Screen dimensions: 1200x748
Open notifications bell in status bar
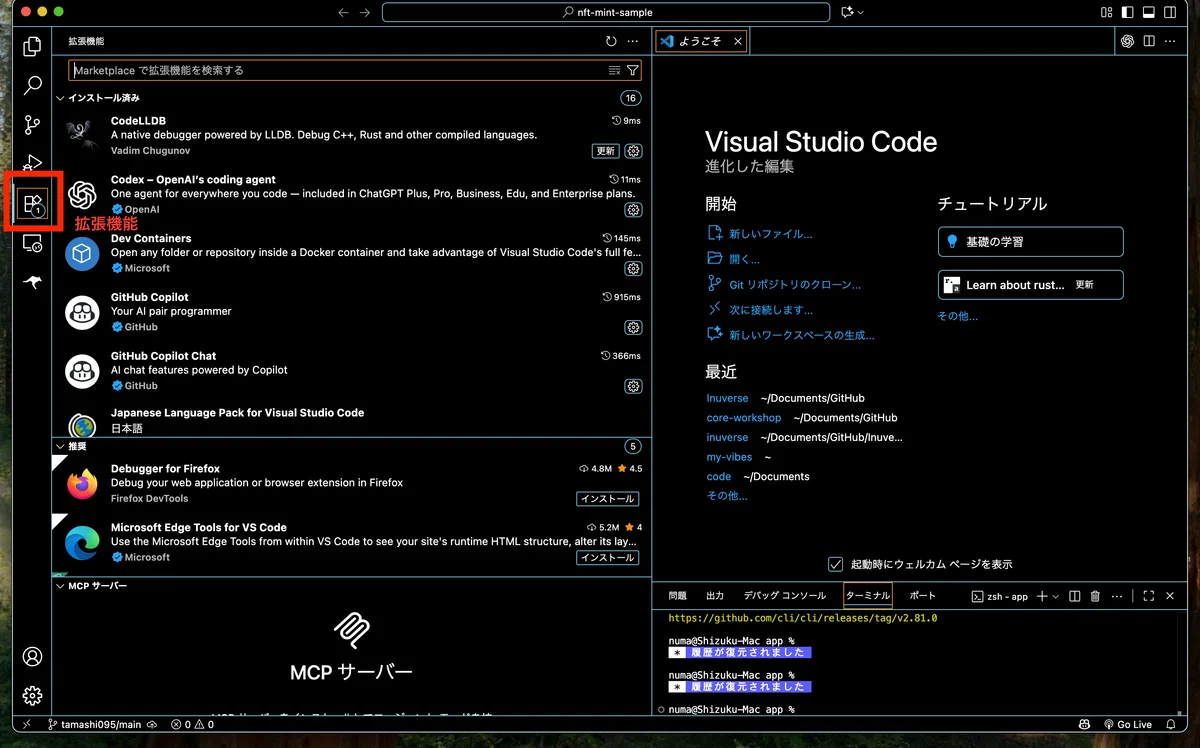point(1172,724)
